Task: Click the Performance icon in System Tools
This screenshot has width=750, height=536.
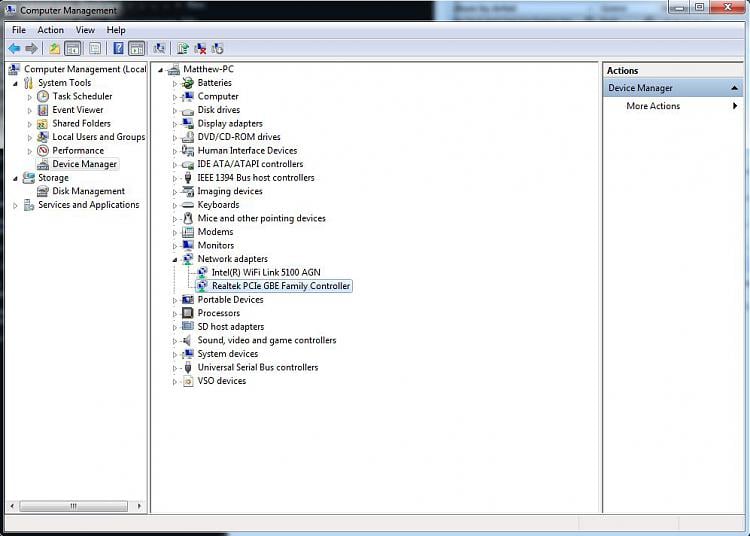Action: [43, 151]
